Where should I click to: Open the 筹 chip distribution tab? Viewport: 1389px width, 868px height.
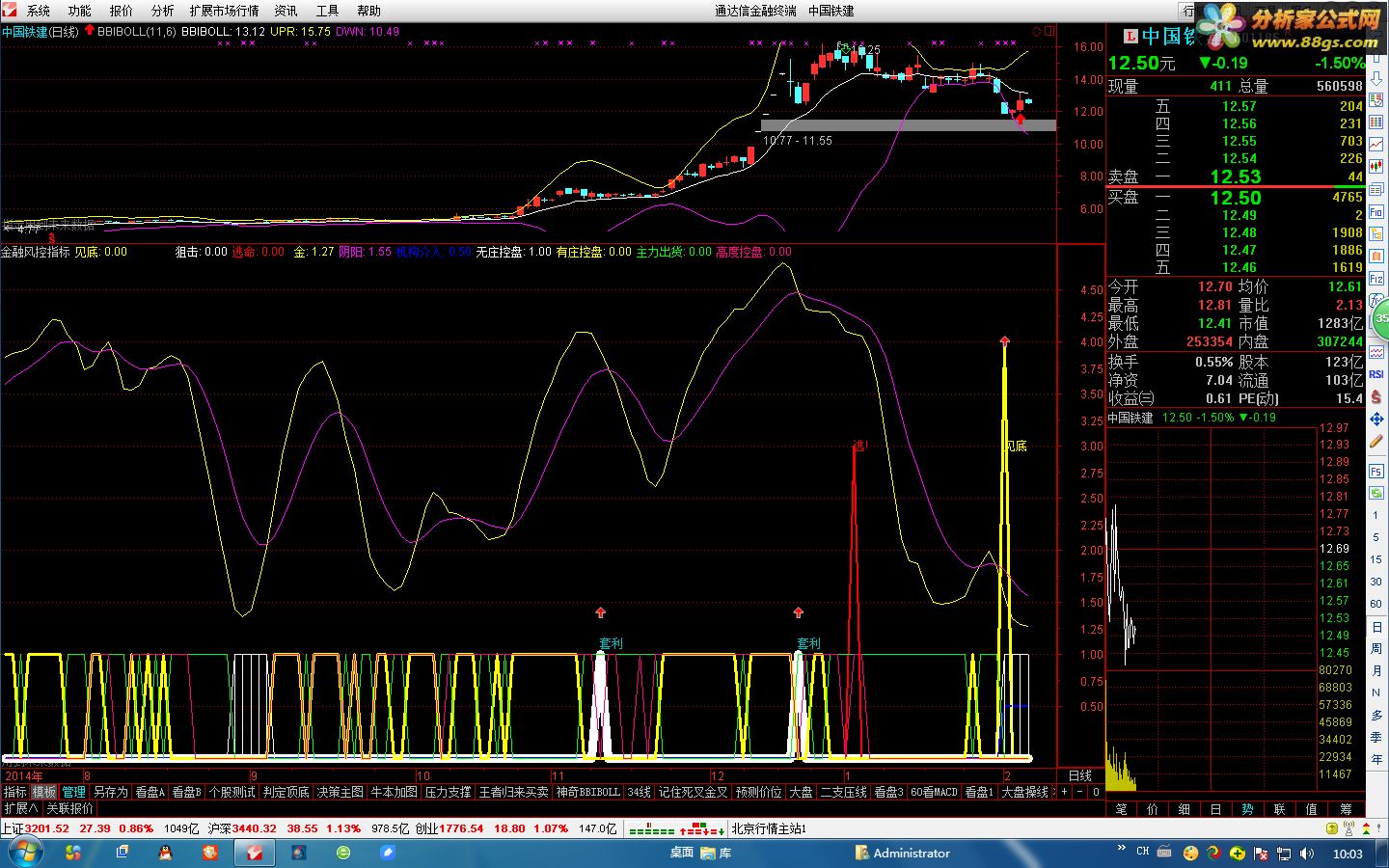pyautogui.click(x=1347, y=809)
